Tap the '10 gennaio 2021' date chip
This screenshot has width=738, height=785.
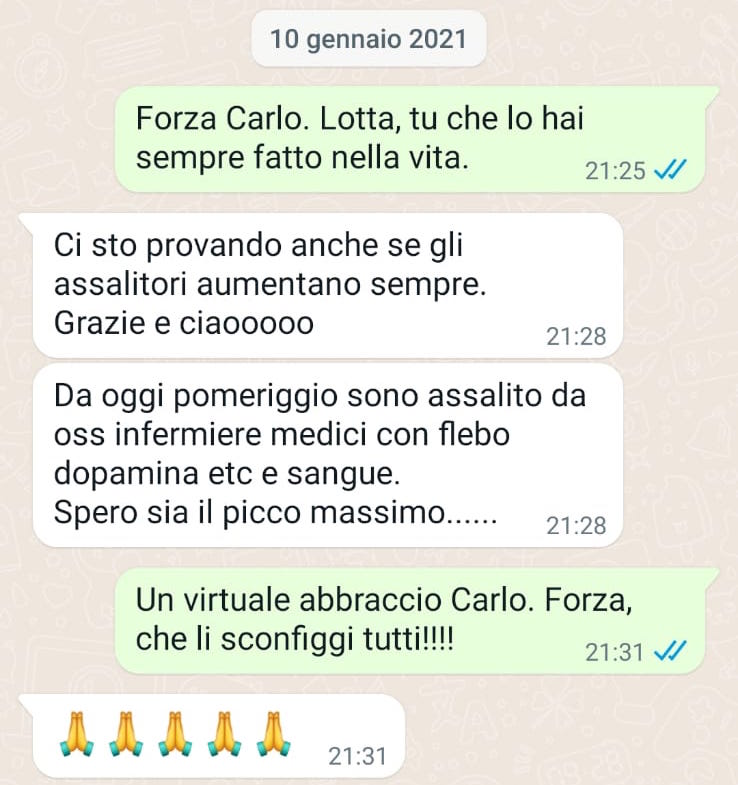click(368, 39)
